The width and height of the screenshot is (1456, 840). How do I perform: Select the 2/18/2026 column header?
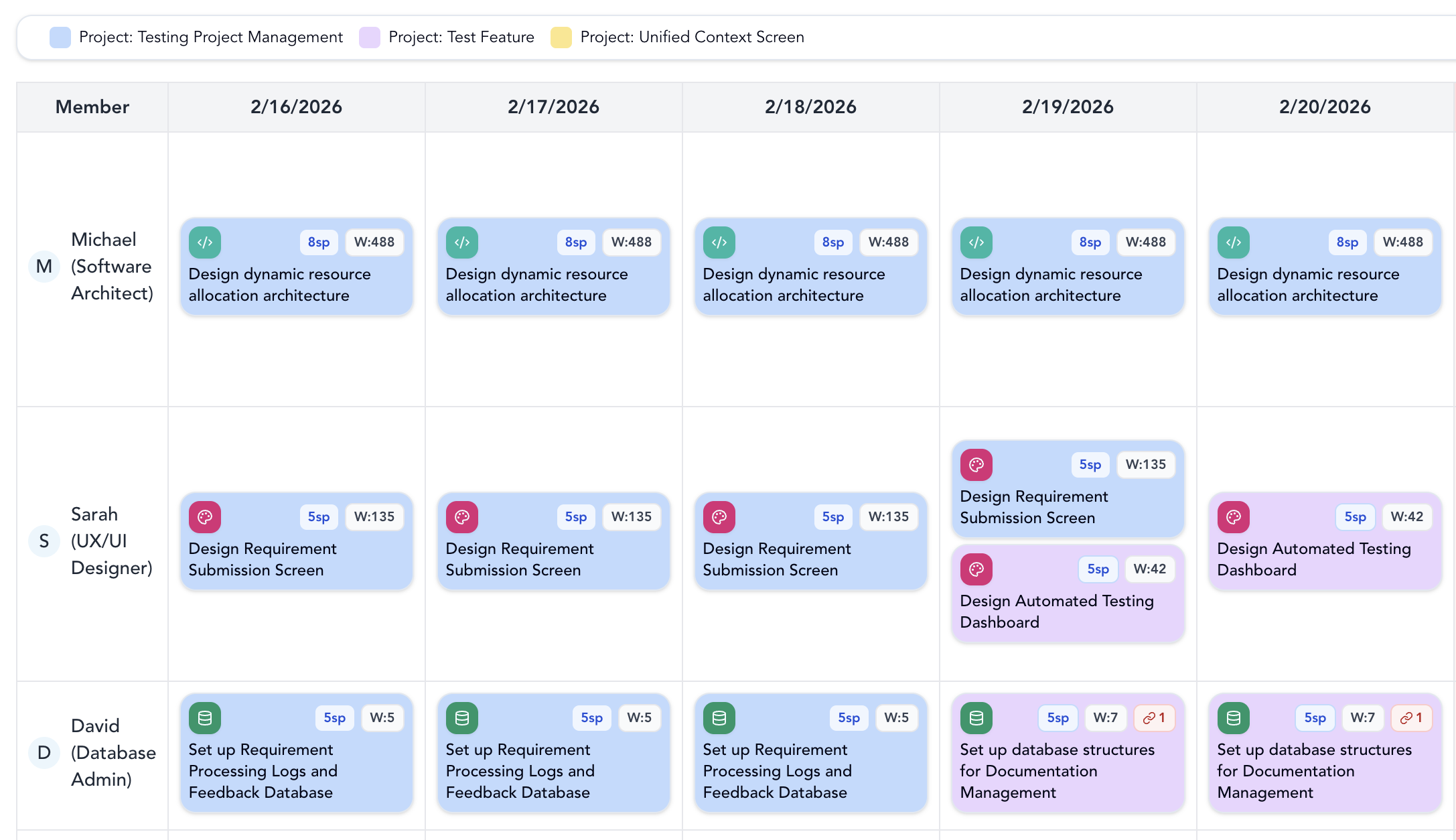pos(810,107)
